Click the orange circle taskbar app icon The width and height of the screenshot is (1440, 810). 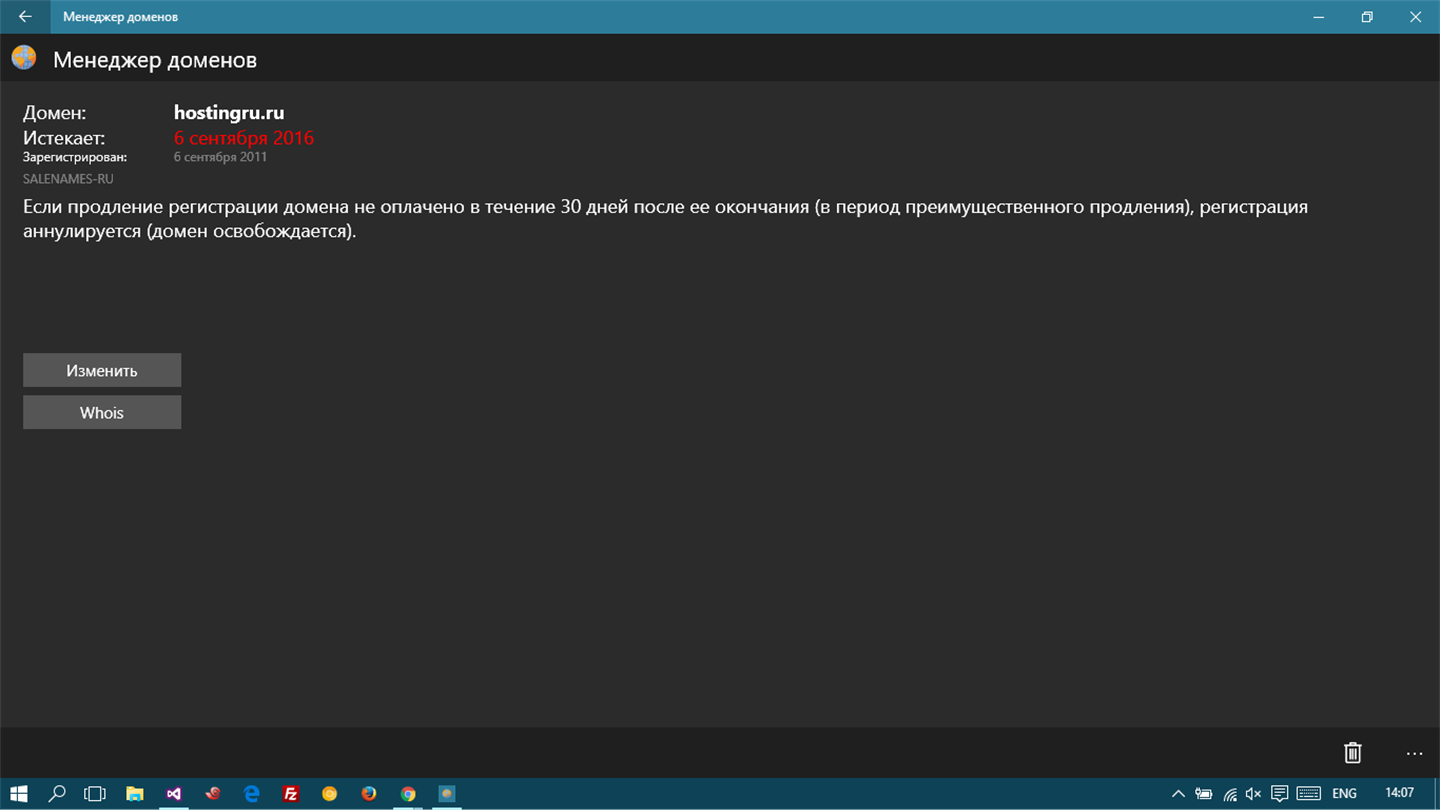pyautogui.click(x=329, y=794)
